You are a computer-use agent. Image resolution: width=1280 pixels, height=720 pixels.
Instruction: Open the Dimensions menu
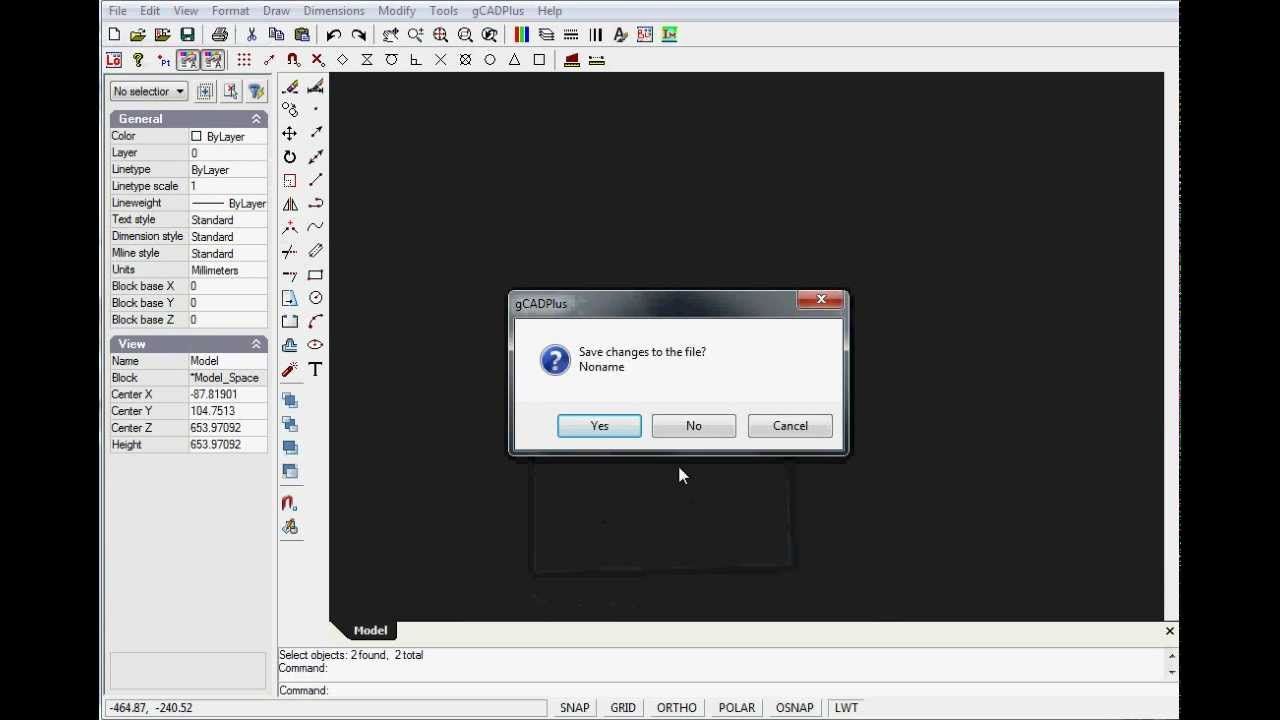334,11
